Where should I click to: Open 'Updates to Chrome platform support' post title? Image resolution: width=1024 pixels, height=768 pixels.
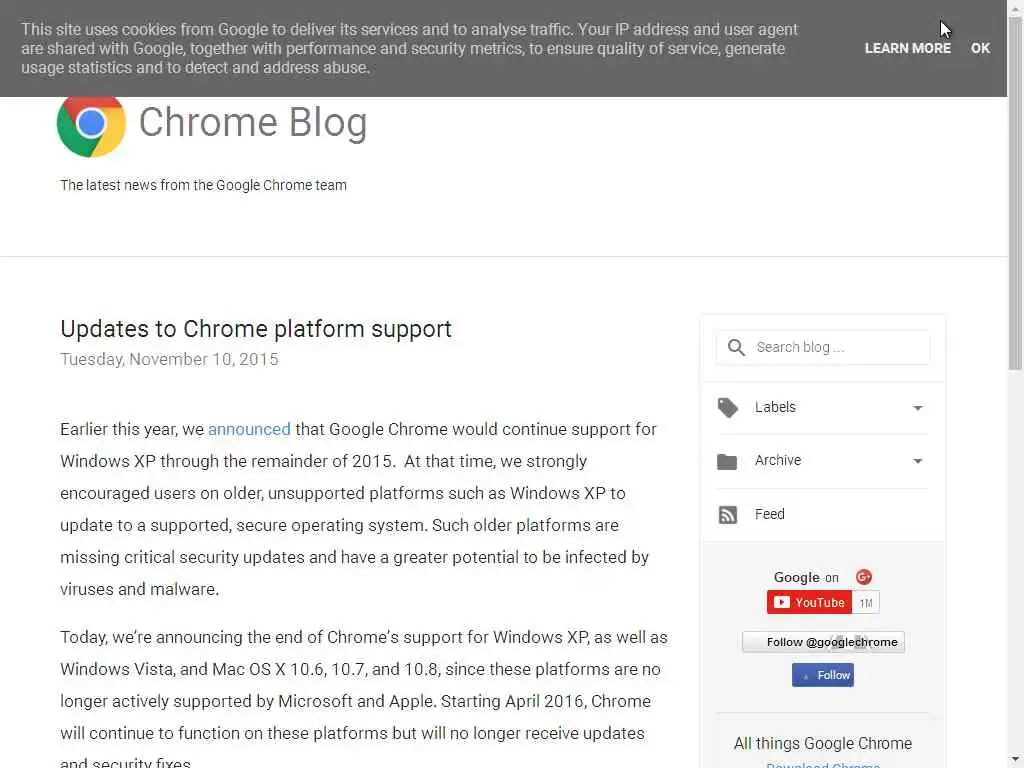tap(256, 329)
